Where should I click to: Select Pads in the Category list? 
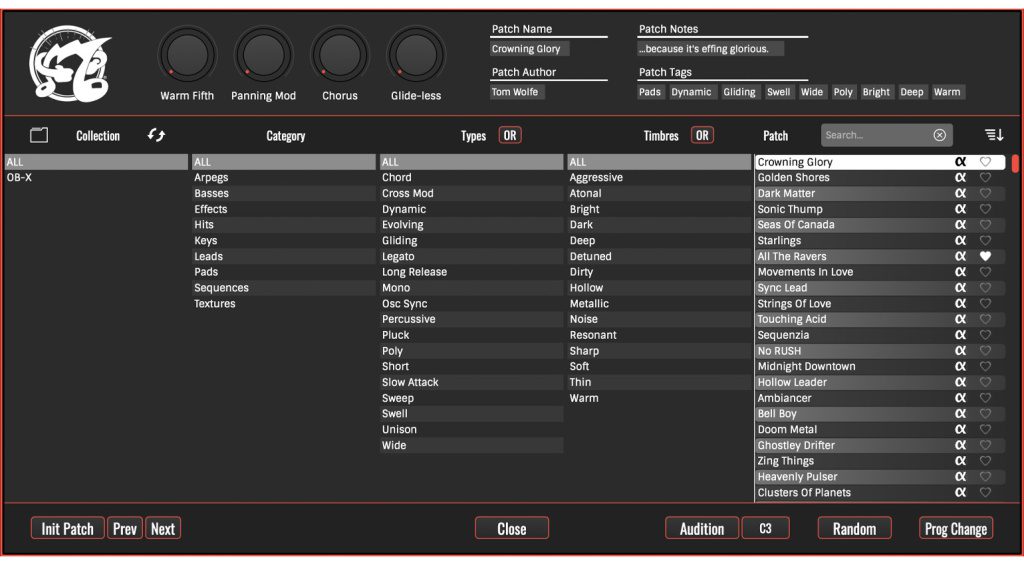(x=206, y=272)
